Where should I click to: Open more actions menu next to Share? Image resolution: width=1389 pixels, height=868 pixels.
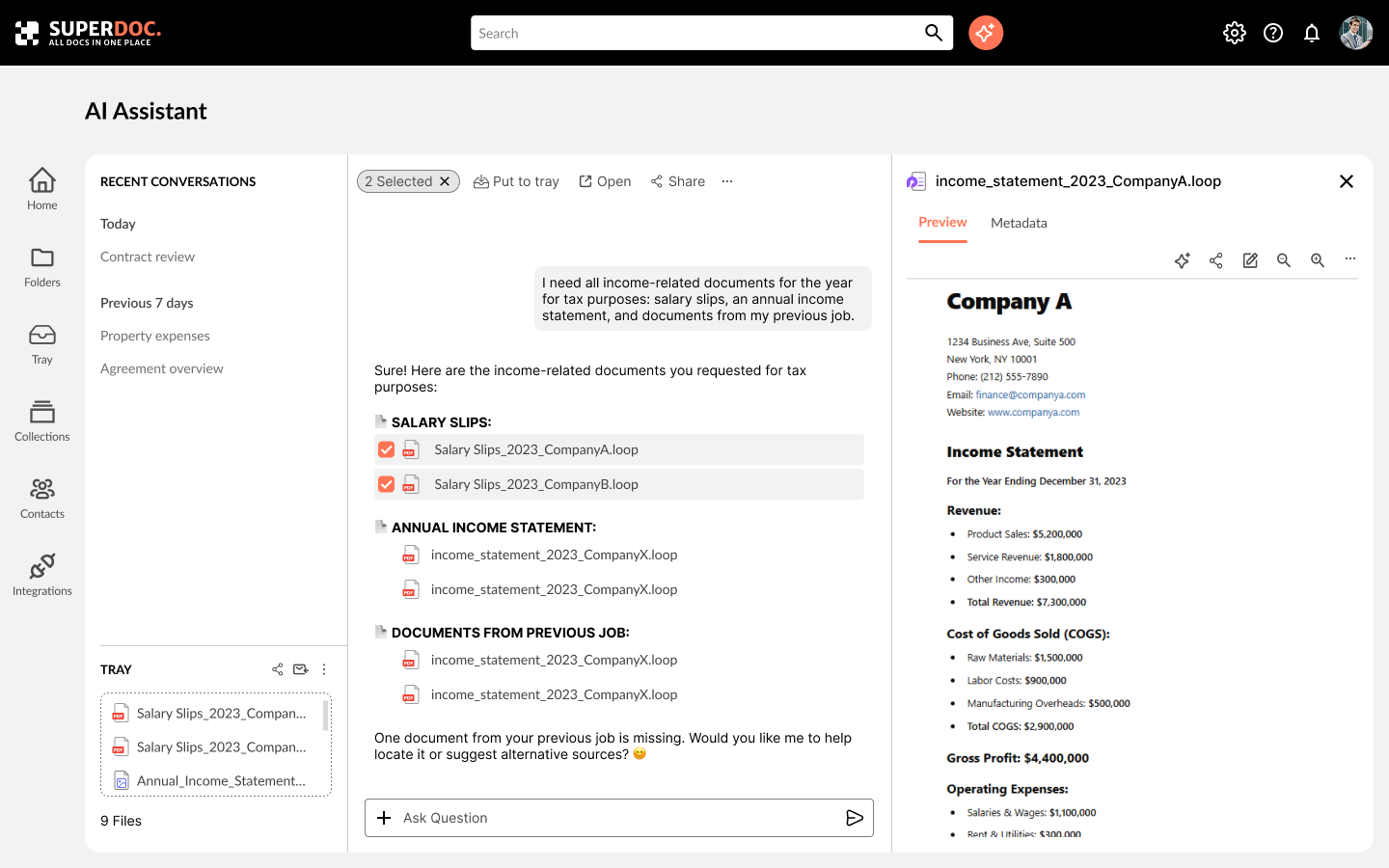727,181
